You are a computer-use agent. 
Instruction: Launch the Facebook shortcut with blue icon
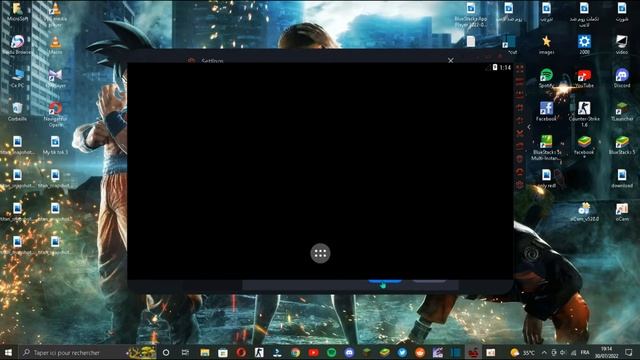[546, 111]
